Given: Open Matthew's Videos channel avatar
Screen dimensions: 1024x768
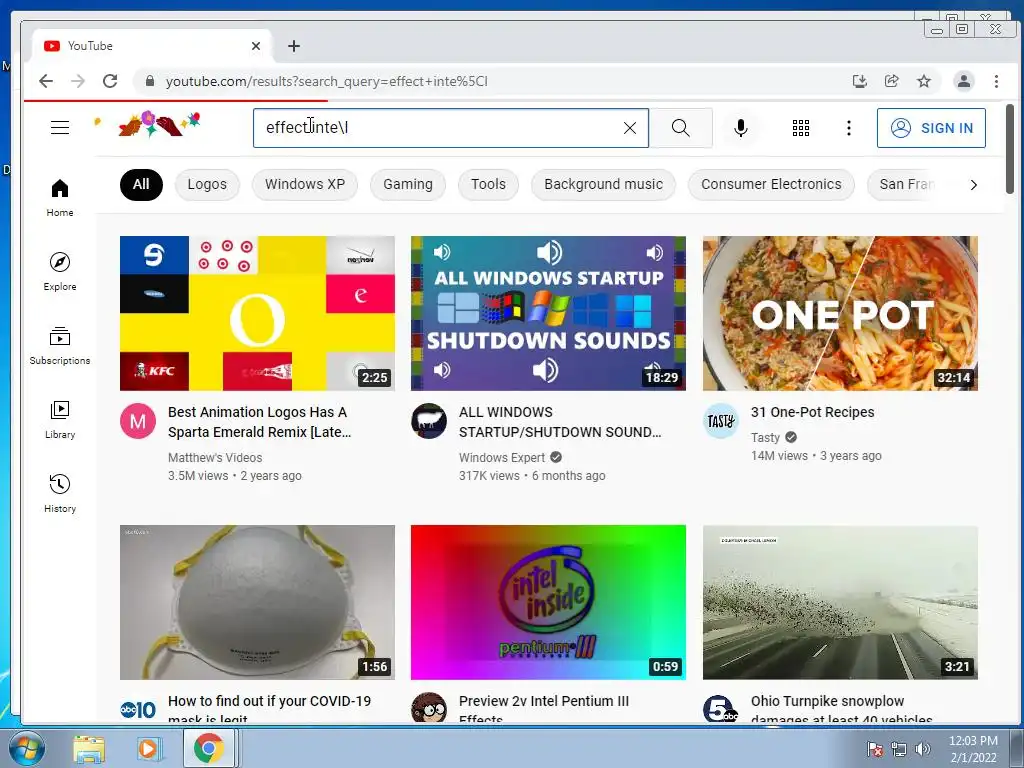Looking at the screenshot, I should tap(138, 421).
